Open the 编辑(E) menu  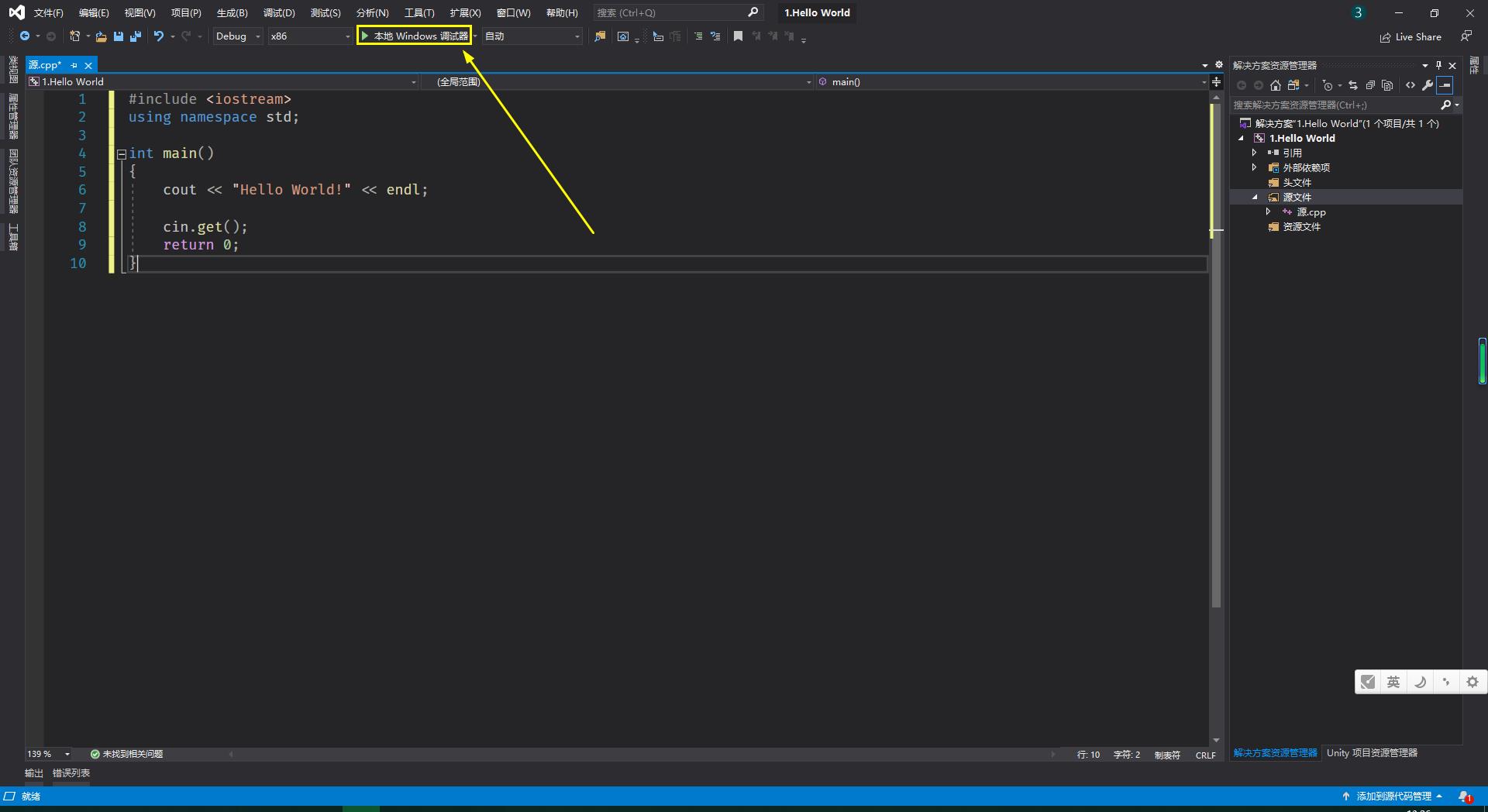pyautogui.click(x=94, y=12)
